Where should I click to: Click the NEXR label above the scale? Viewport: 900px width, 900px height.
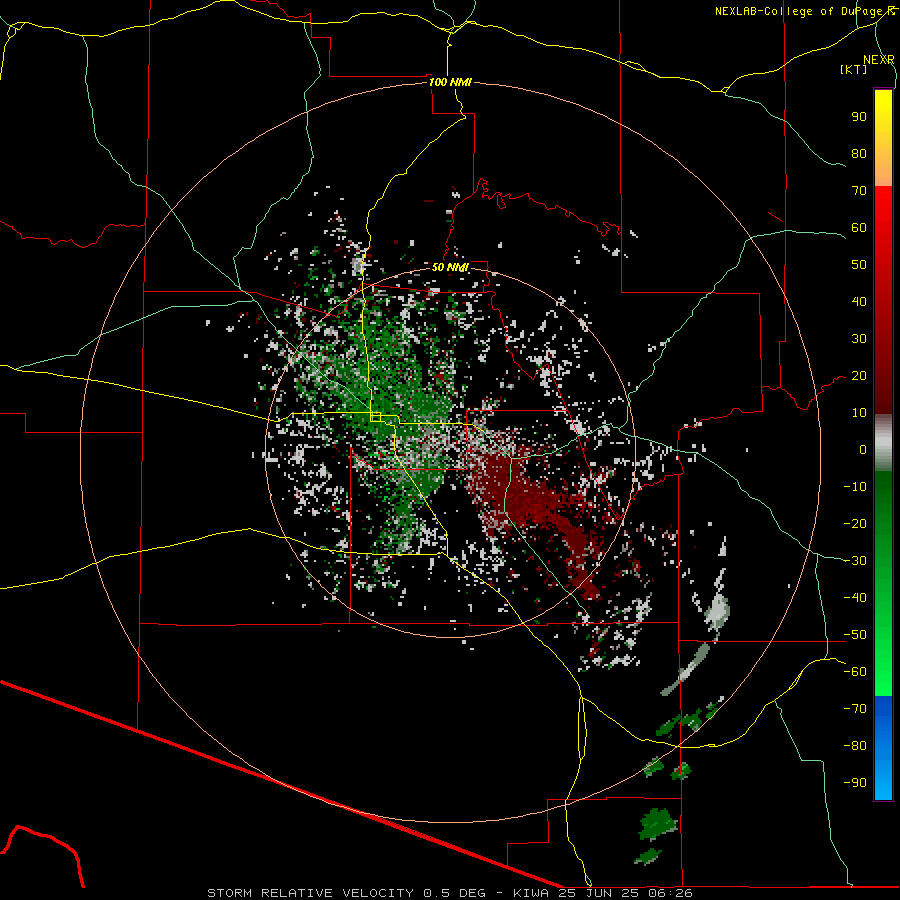878,60
